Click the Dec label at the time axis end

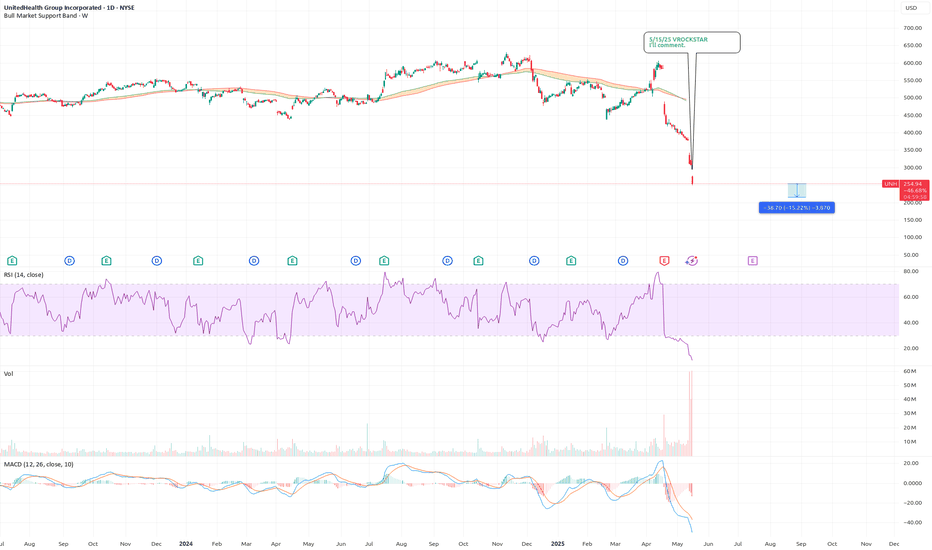tap(893, 543)
